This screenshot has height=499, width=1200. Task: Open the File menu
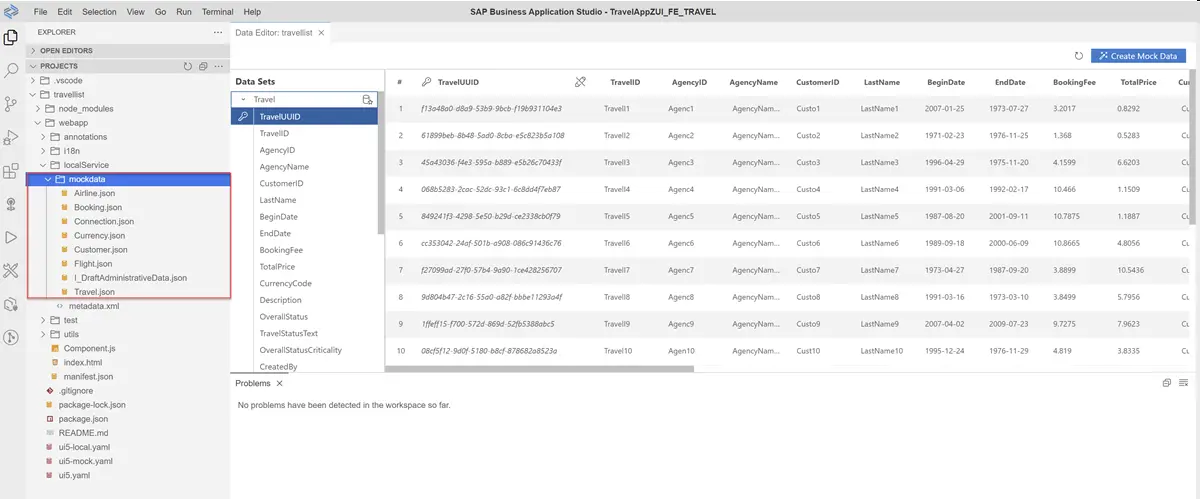[41, 11]
